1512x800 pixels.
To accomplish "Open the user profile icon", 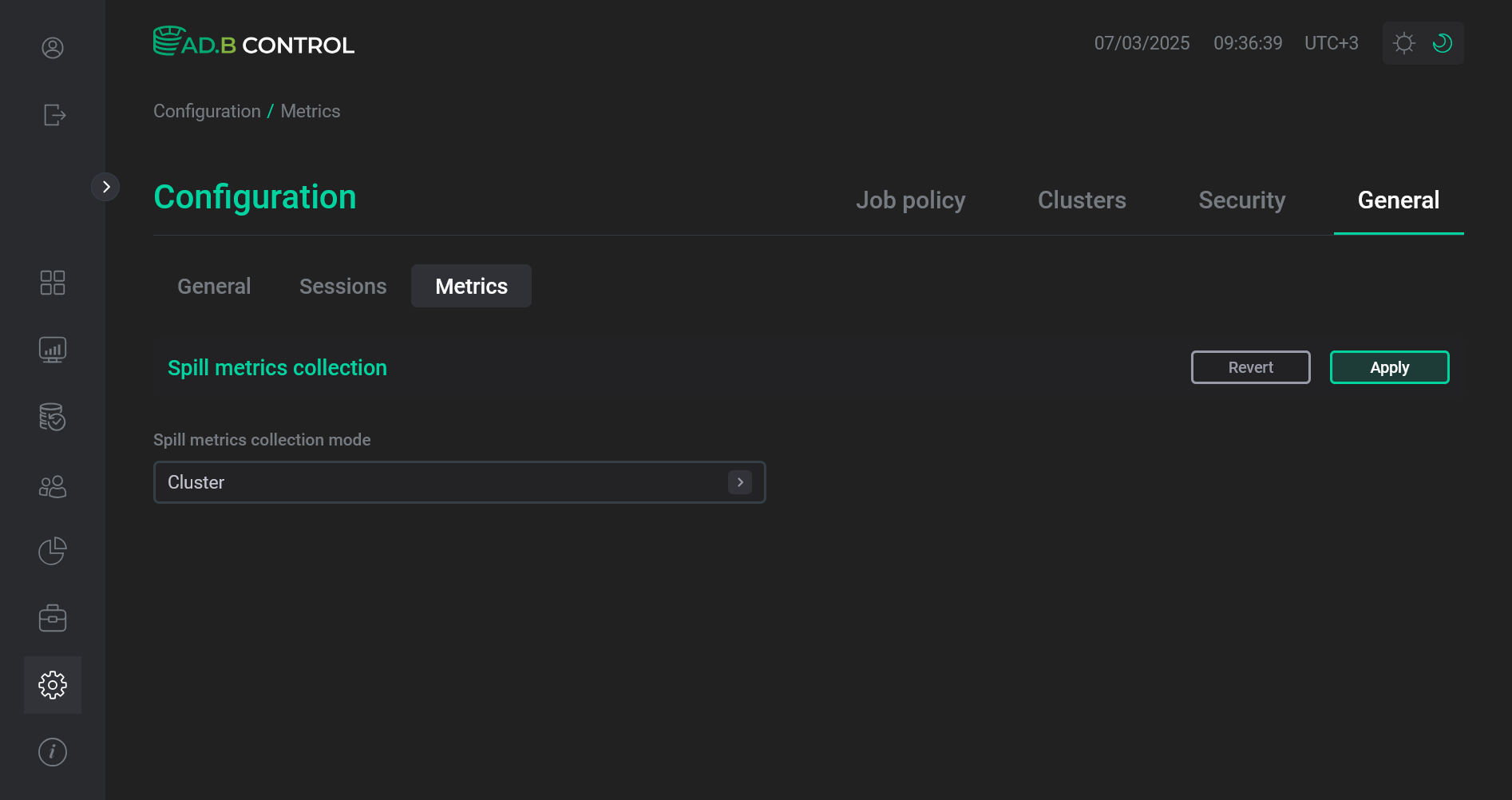I will tap(52, 48).
